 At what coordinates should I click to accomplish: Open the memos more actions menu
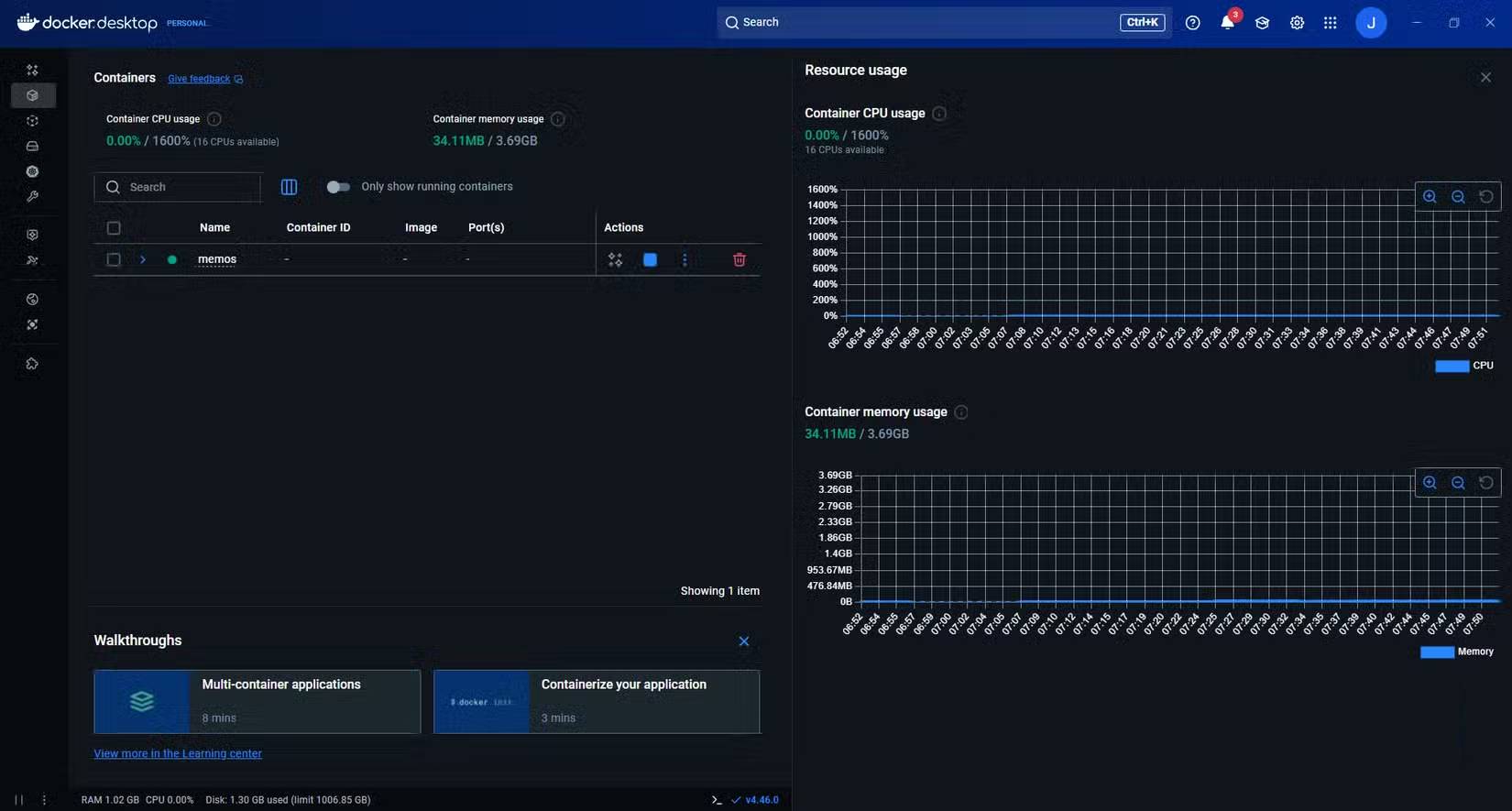tap(685, 260)
